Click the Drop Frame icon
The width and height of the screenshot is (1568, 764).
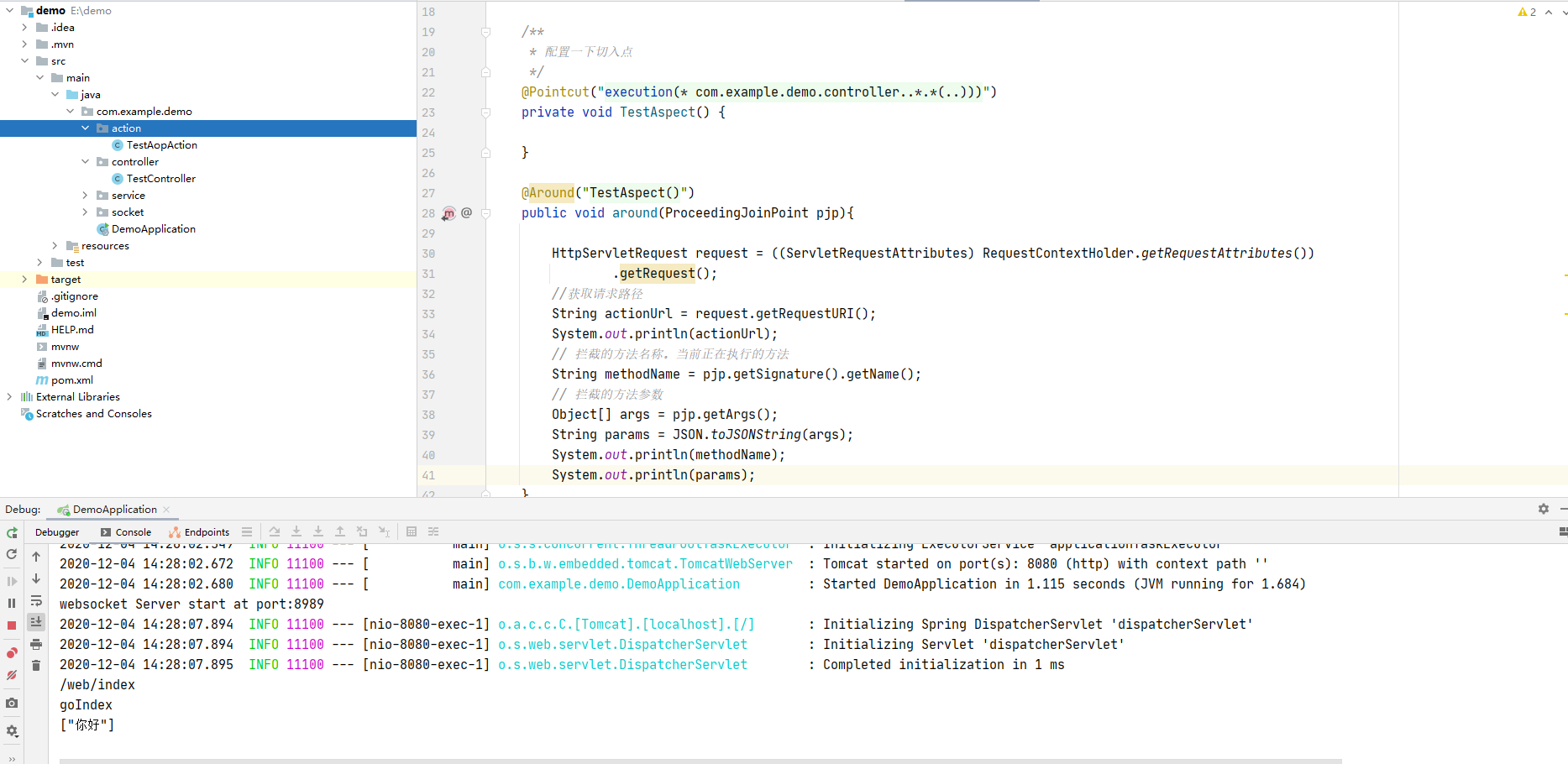point(362,531)
